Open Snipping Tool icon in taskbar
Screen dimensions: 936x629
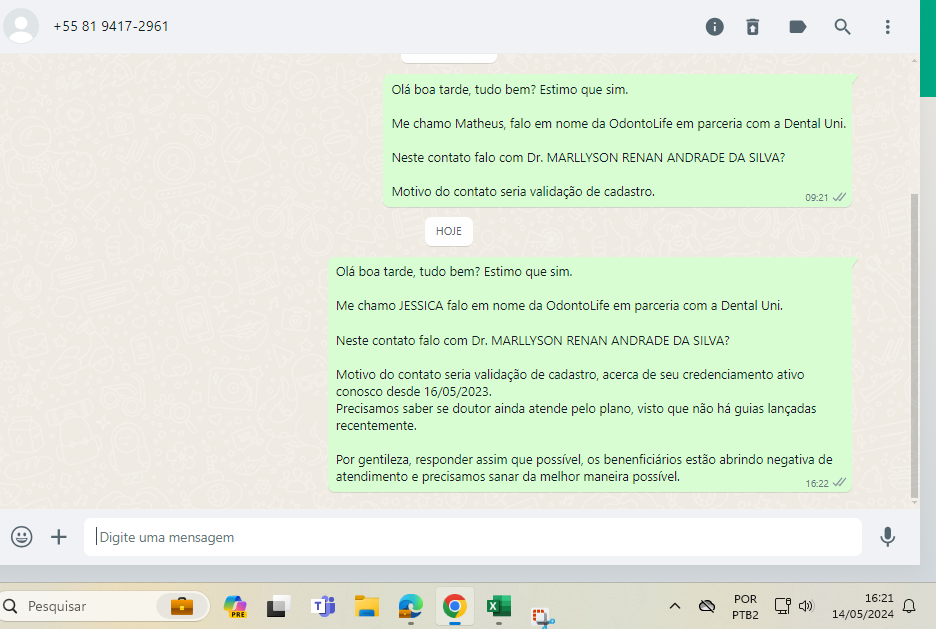[x=543, y=617]
